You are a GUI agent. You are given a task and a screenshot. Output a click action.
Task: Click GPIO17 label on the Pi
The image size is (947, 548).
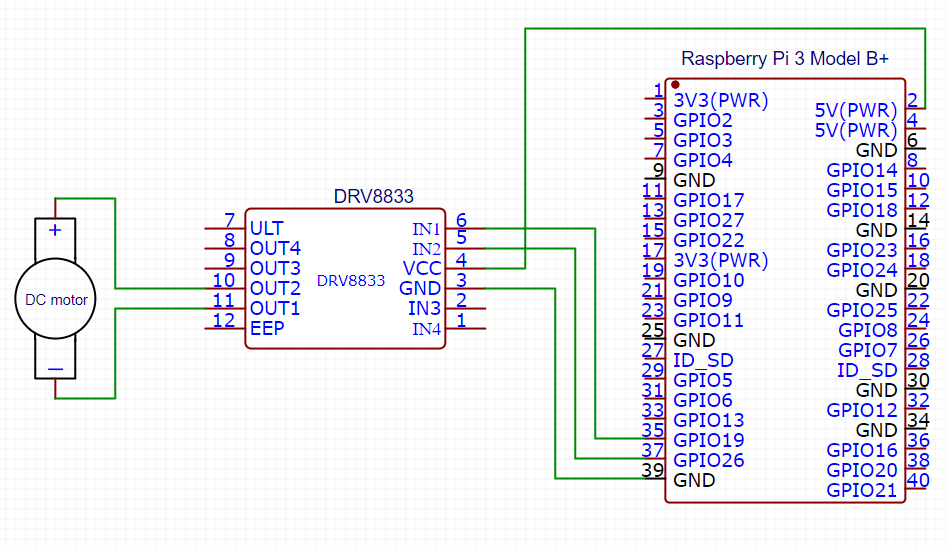[x=708, y=200]
